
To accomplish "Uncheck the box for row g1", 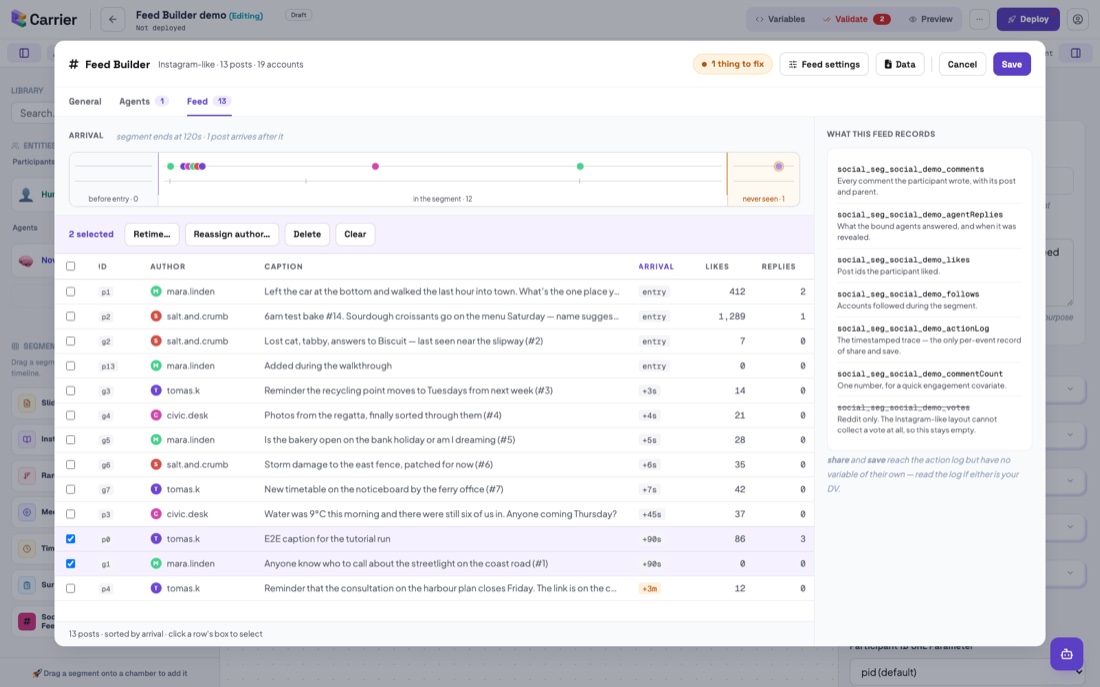I will point(70,563).
